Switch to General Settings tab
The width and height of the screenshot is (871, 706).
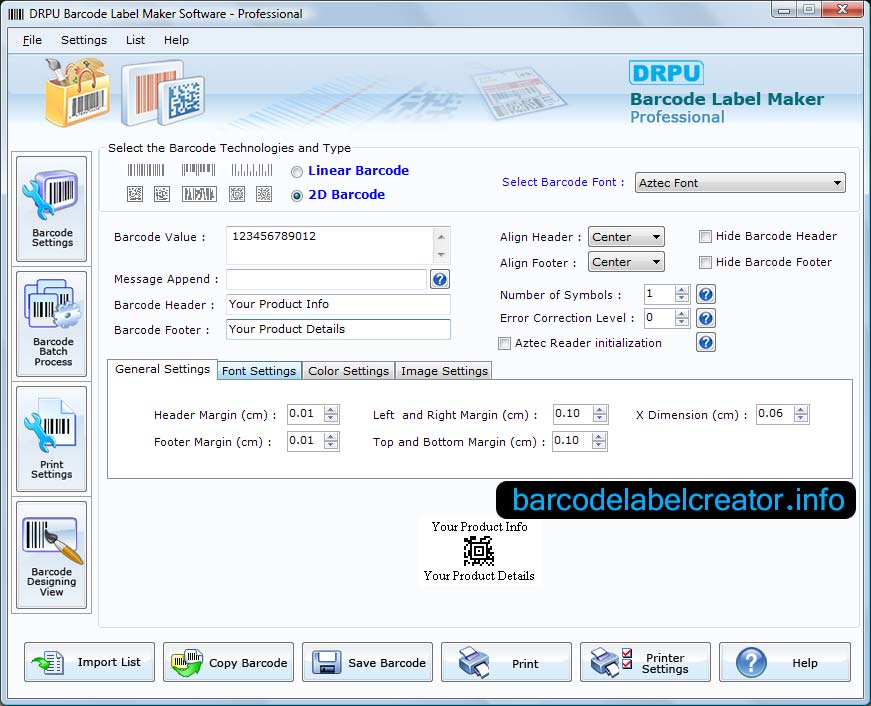(x=162, y=369)
